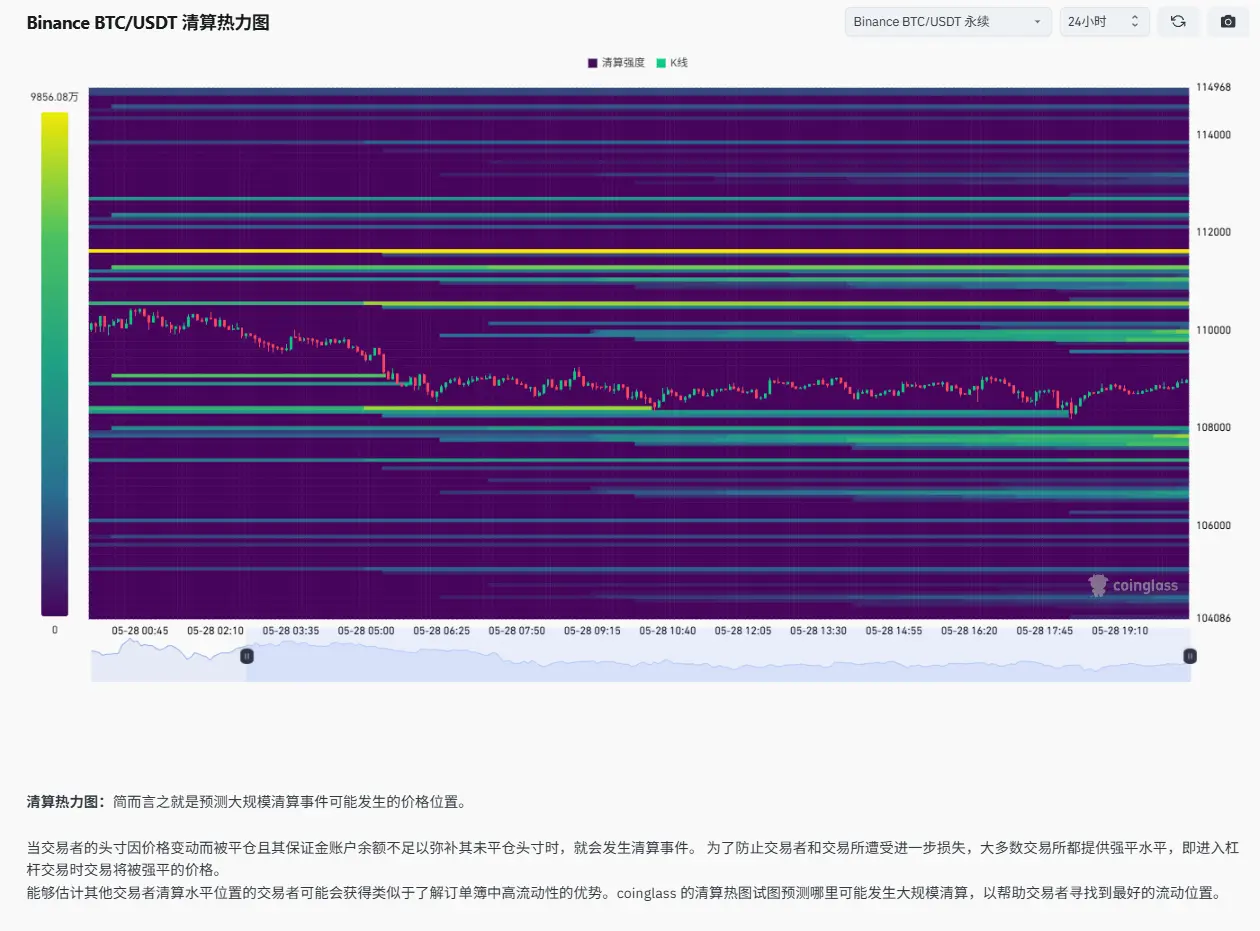This screenshot has width=1260, height=931.
Task: Click the 0 label below the color scale
Action: pos(54,630)
